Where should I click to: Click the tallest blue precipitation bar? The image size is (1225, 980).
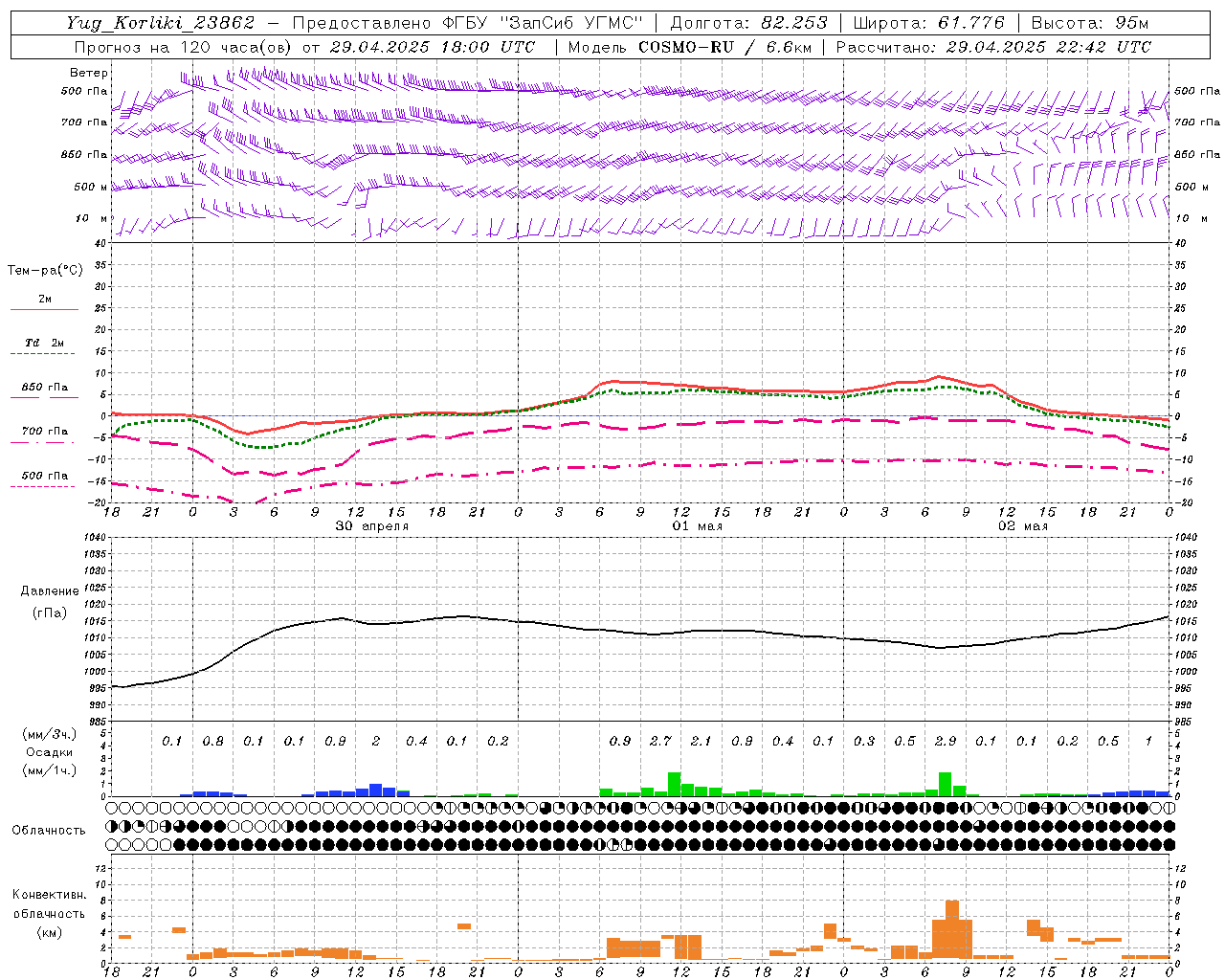pos(376,791)
